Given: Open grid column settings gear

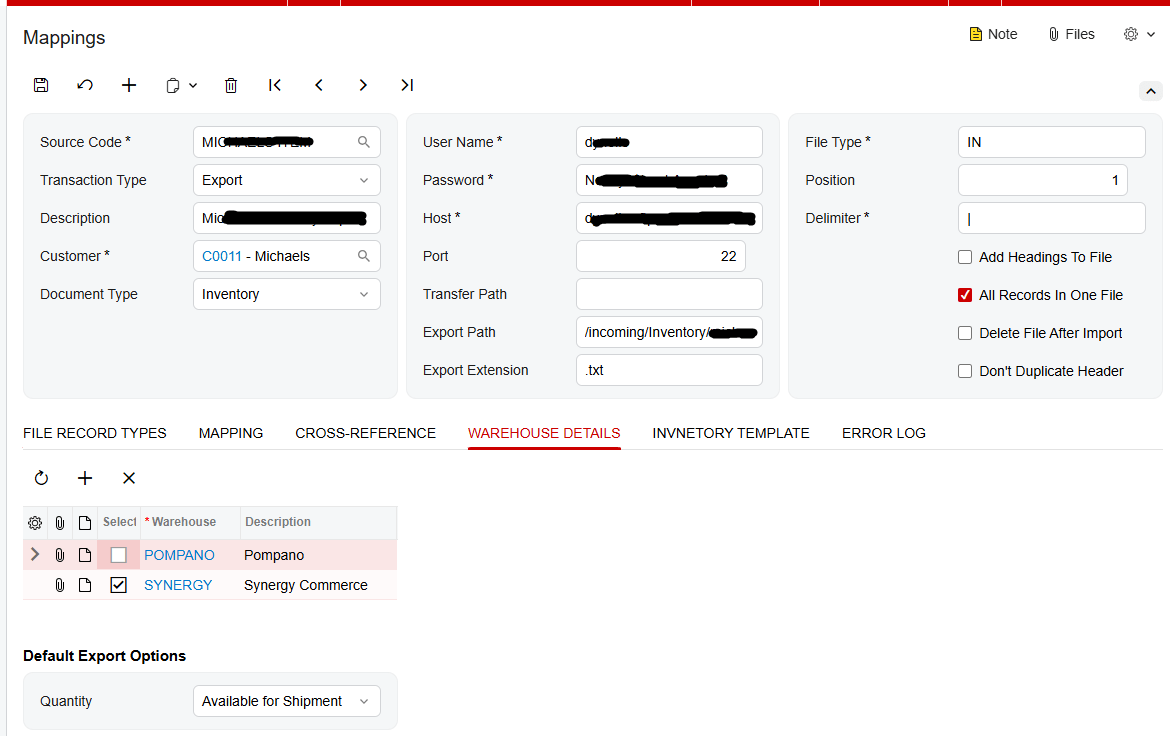Looking at the screenshot, I should (x=35, y=523).
